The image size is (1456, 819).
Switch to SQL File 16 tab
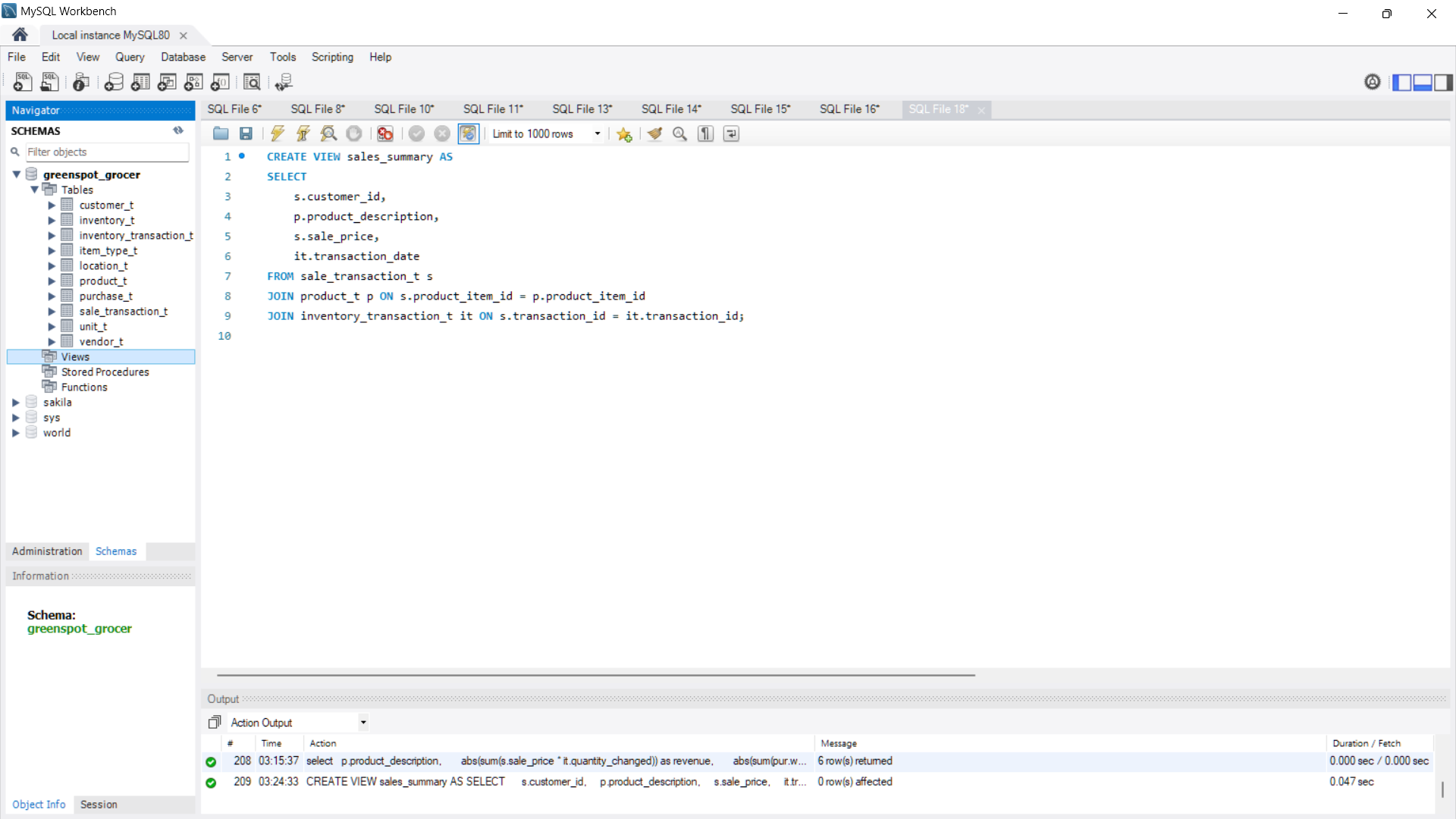point(849,109)
